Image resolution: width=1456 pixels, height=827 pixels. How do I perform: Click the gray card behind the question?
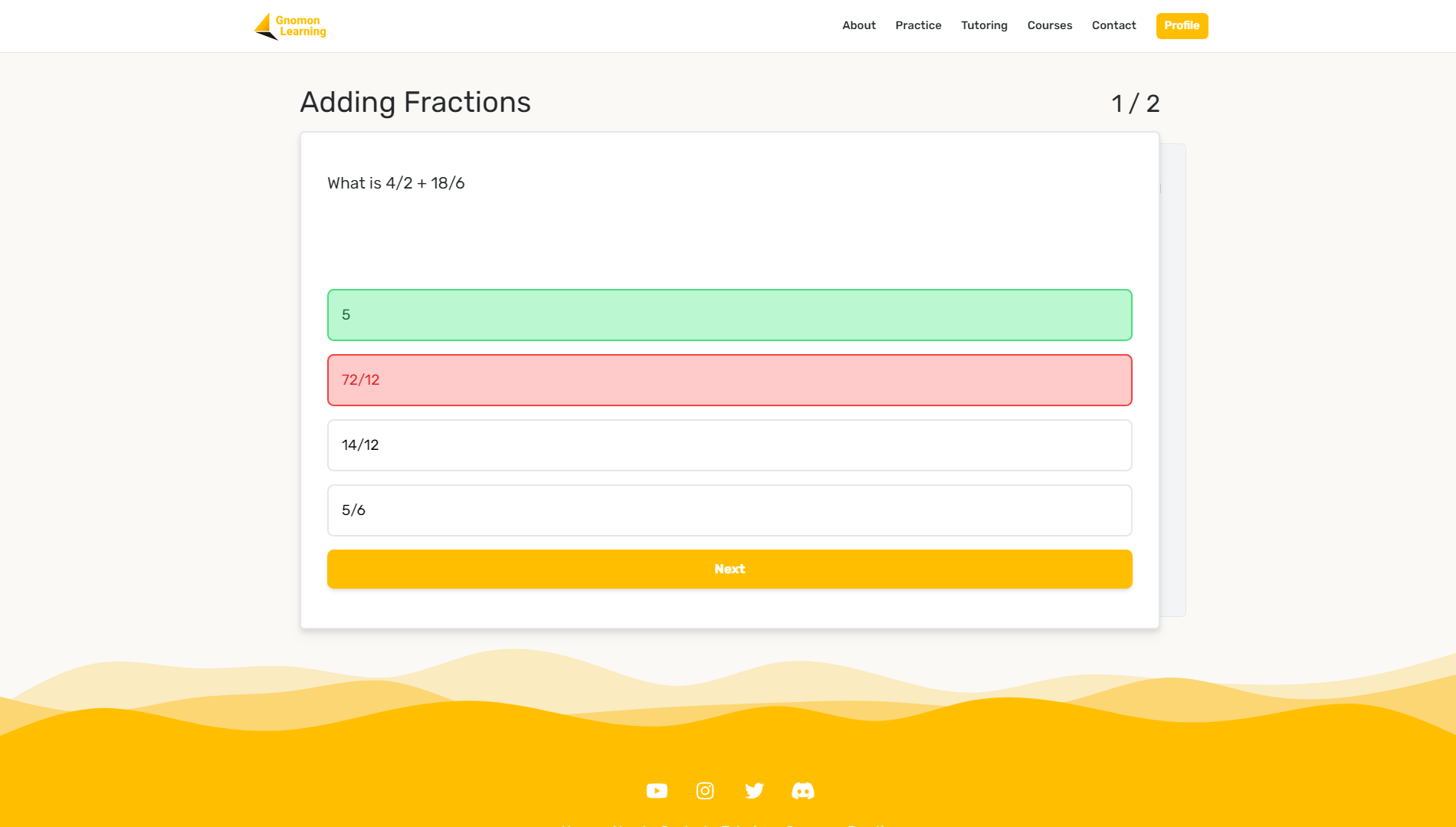point(1173,383)
